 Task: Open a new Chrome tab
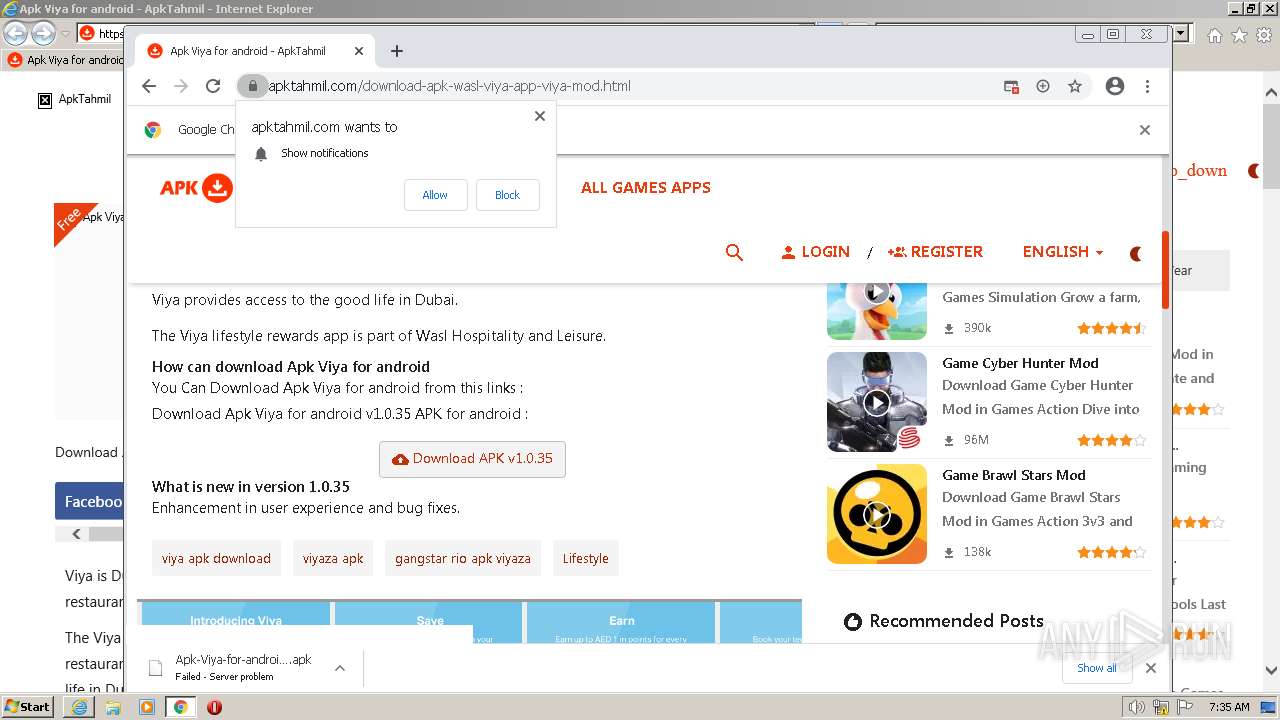click(397, 51)
